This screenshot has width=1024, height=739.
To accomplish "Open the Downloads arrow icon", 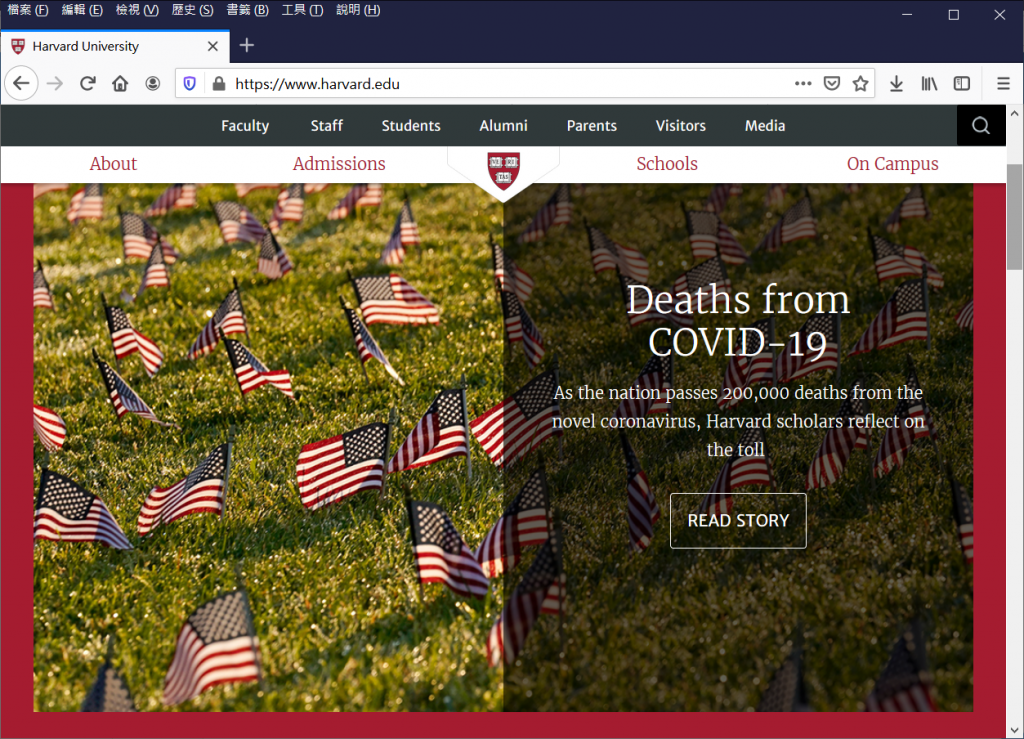I will click(897, 84).
